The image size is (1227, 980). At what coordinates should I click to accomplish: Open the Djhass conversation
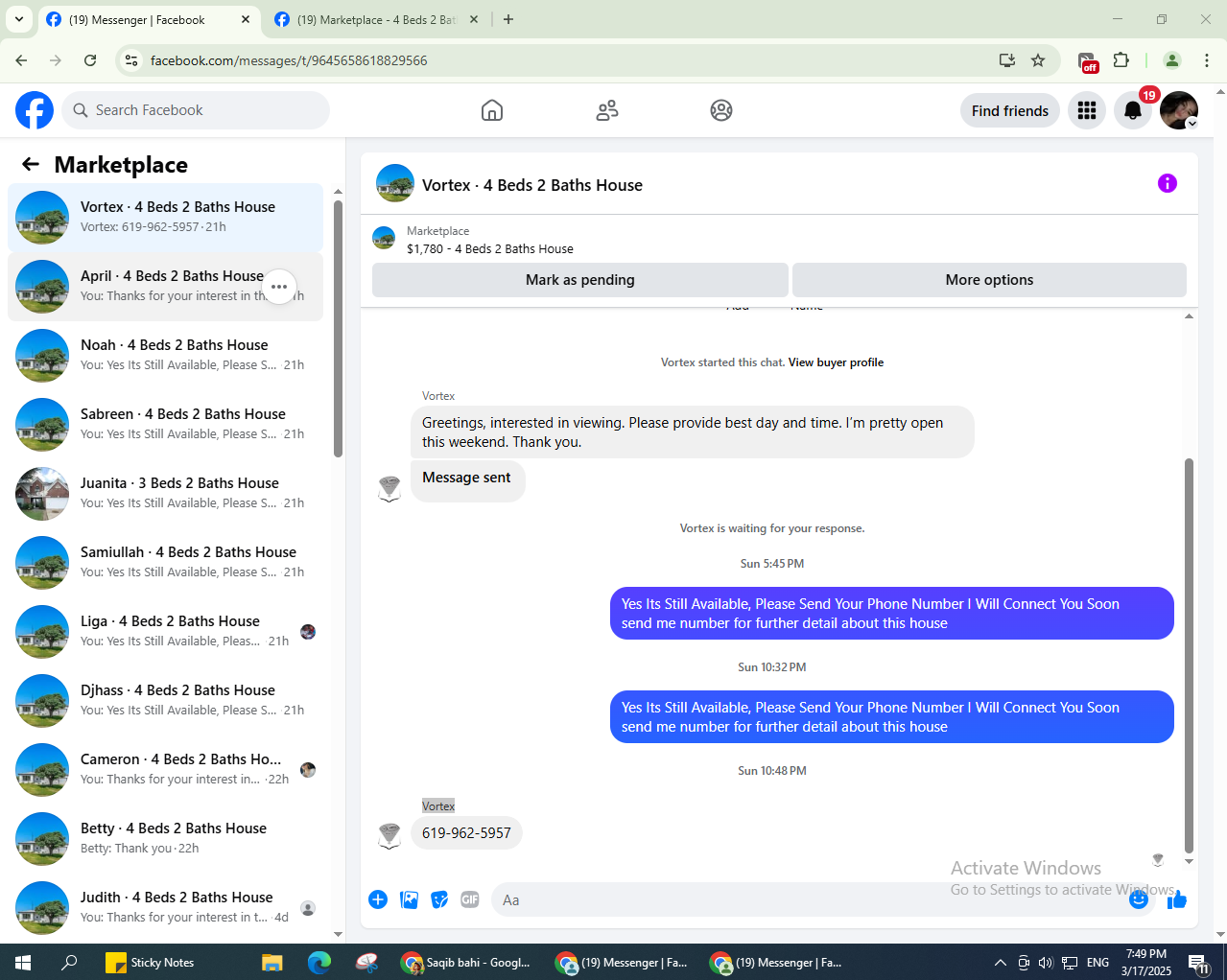coord(165,701)
